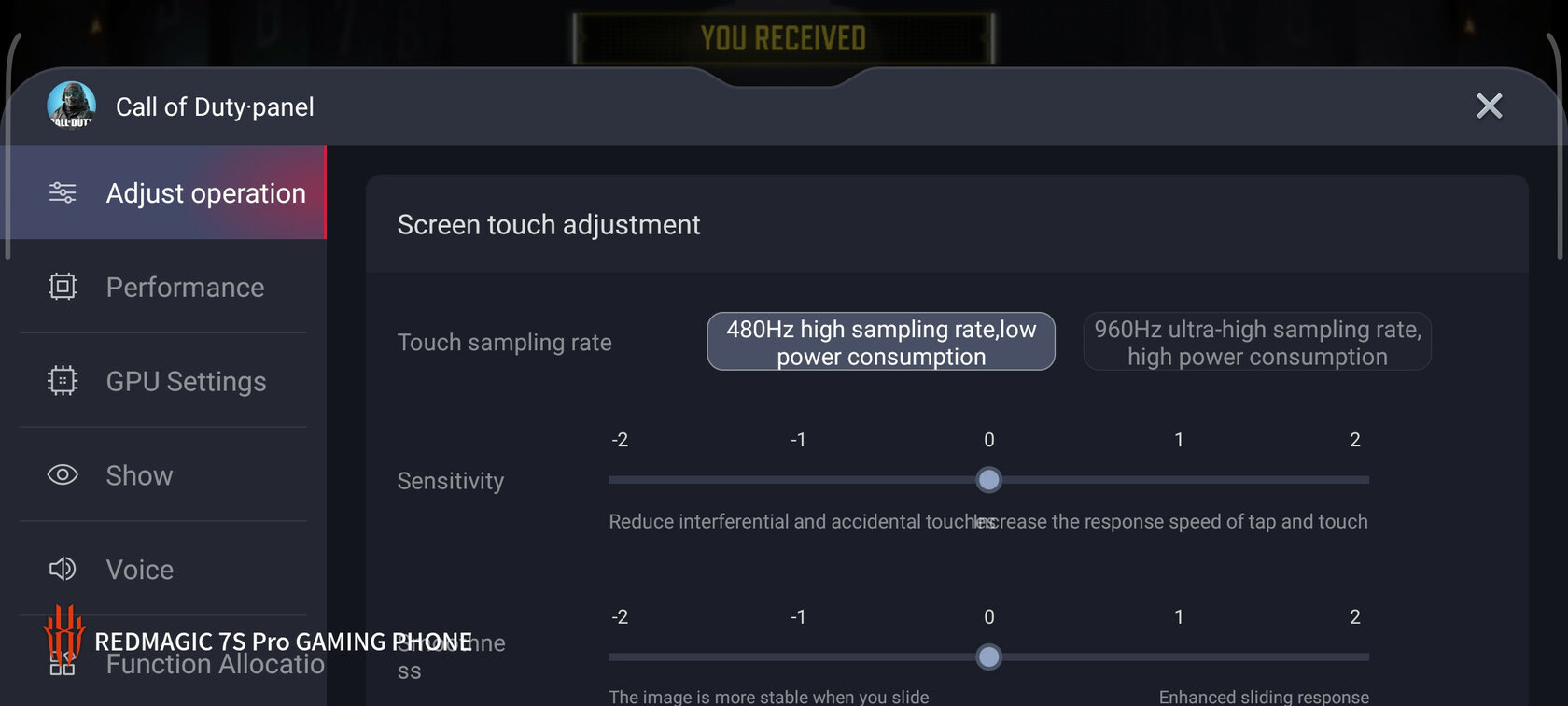The image size is (1568, 706).
Task: Click the Performance chip icon
Action: pyautogui.click(x=63, y=287)
